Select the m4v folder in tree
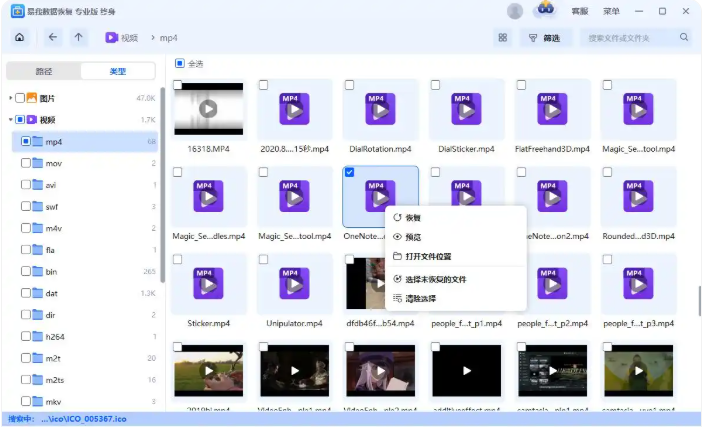The height and width of the screenshot is (427, 703). pyautogui.click(x=85, y=228)
